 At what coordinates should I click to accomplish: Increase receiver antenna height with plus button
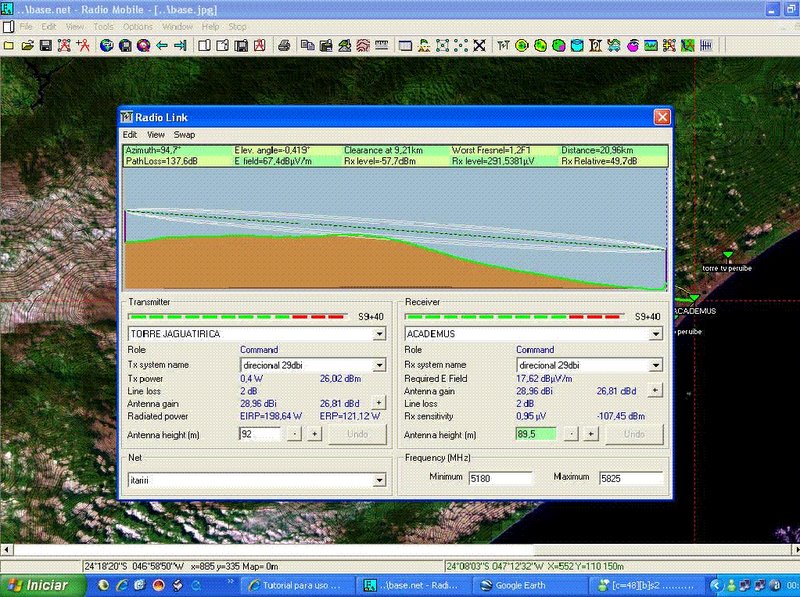pos(591,434)
